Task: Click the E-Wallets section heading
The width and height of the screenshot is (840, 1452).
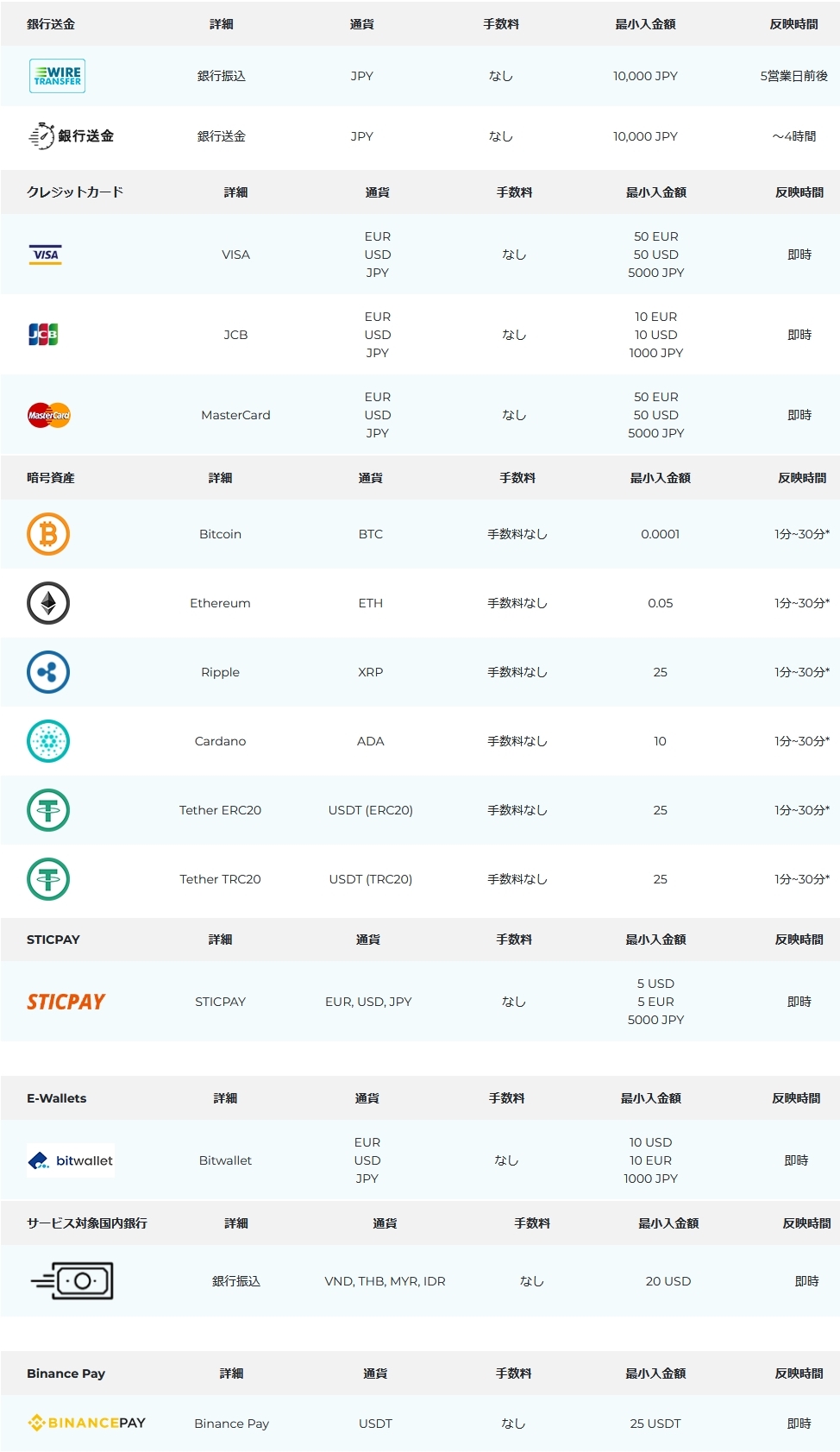Action: click(x=57, y=1098)
